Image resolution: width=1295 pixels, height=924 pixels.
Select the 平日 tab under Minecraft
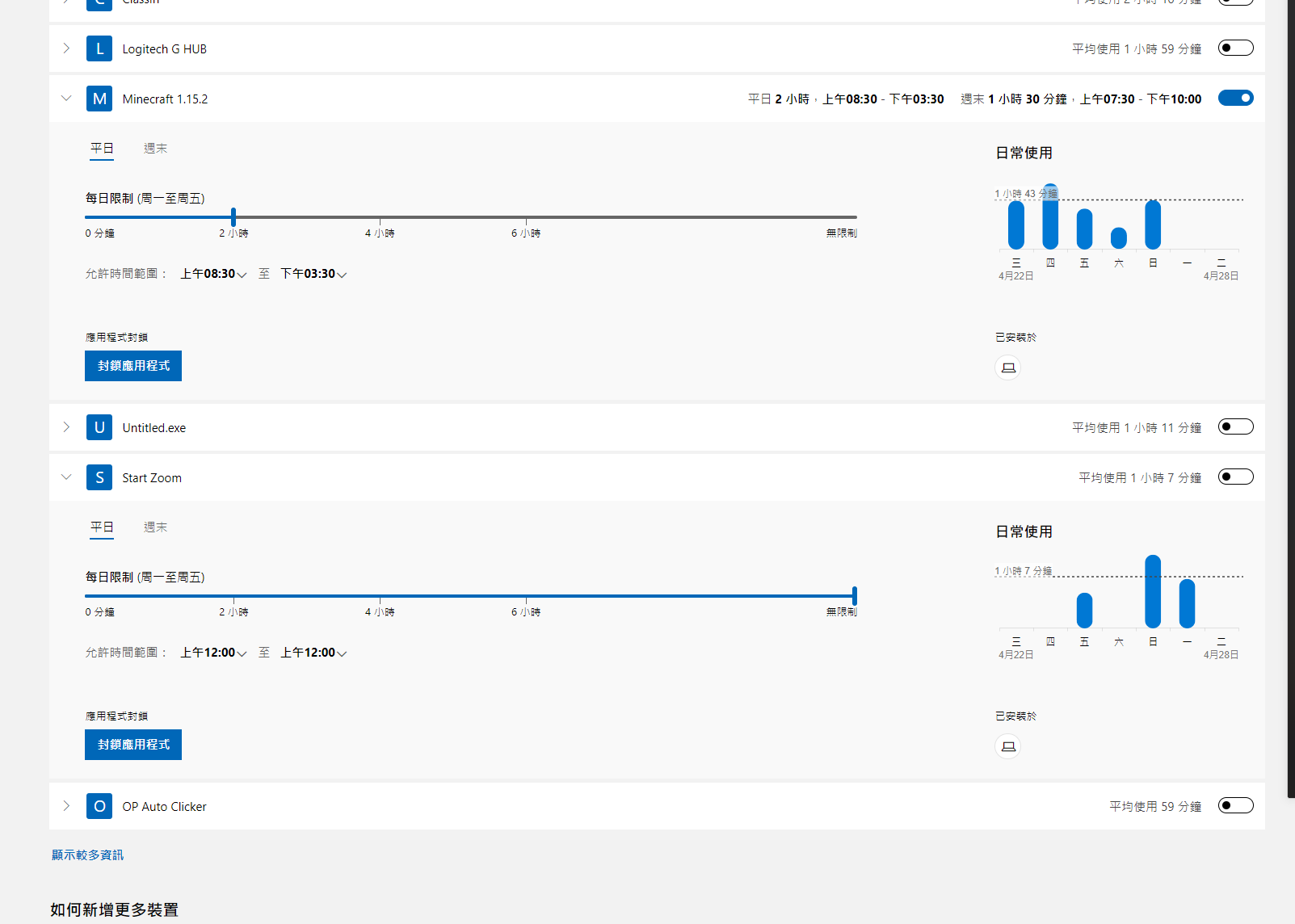click(102, 149)
